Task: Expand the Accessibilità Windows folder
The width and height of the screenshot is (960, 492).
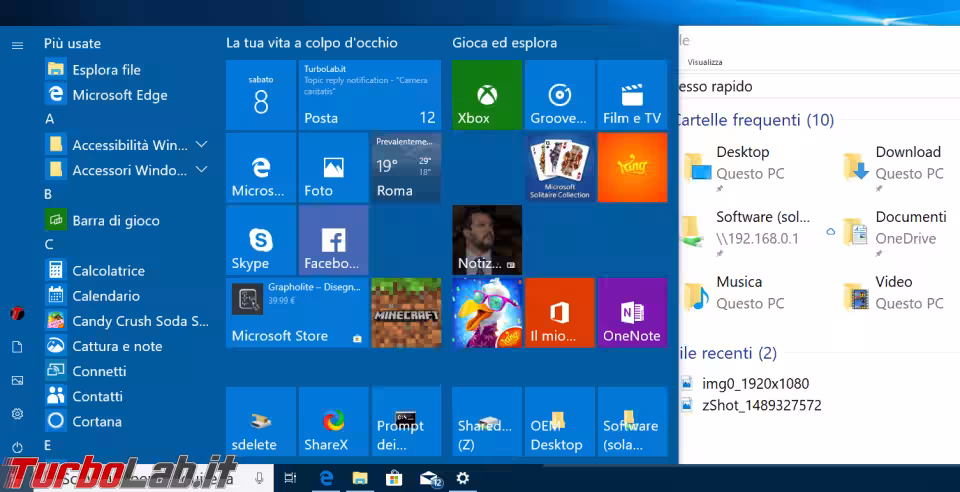Action: point(201,145)
